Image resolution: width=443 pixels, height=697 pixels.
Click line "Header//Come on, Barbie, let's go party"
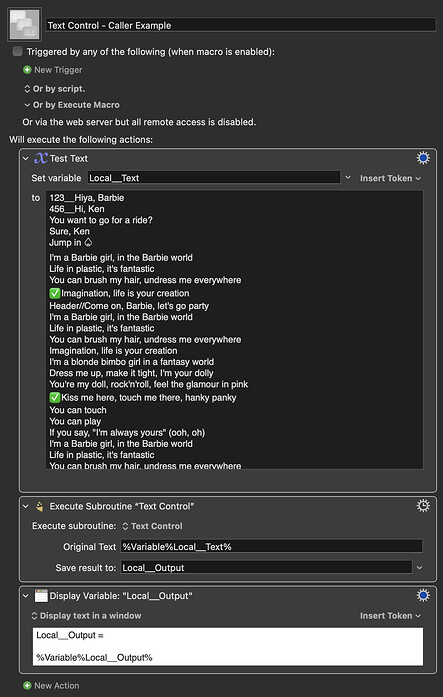[x=129, y=306]
